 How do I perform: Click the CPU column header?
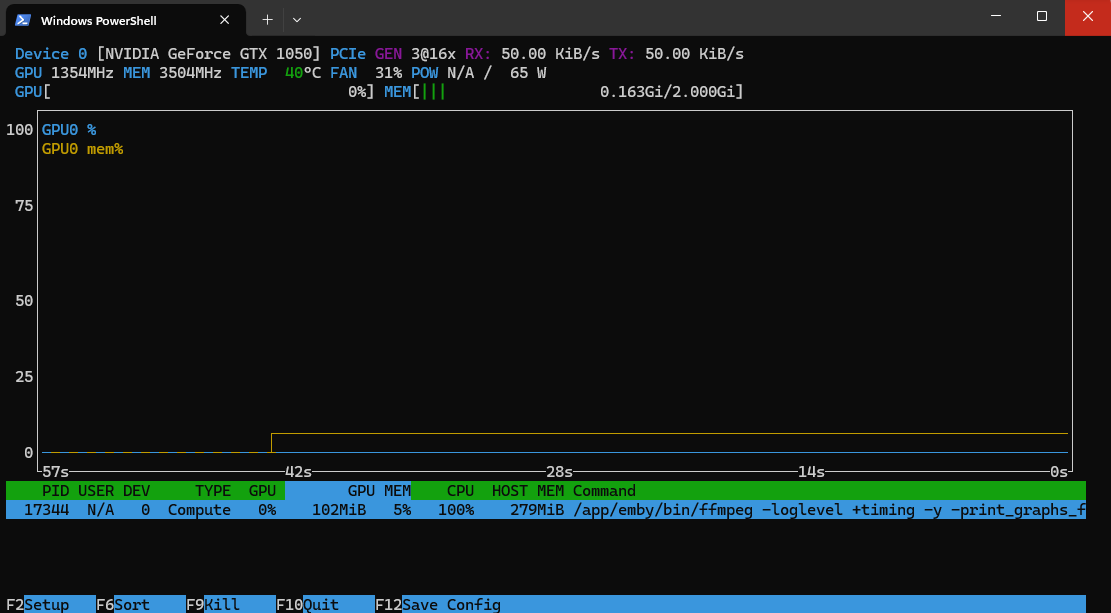point(461,490)
